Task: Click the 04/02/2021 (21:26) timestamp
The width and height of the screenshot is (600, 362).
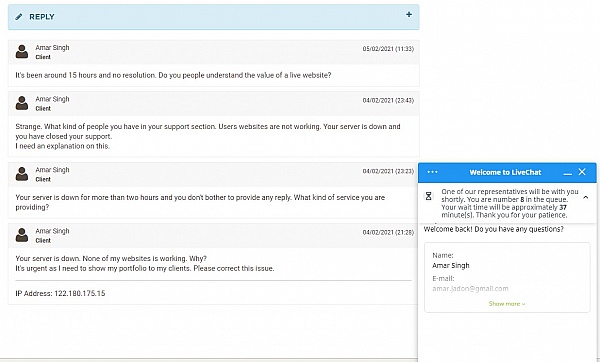Action: click(x=388, y=232)
